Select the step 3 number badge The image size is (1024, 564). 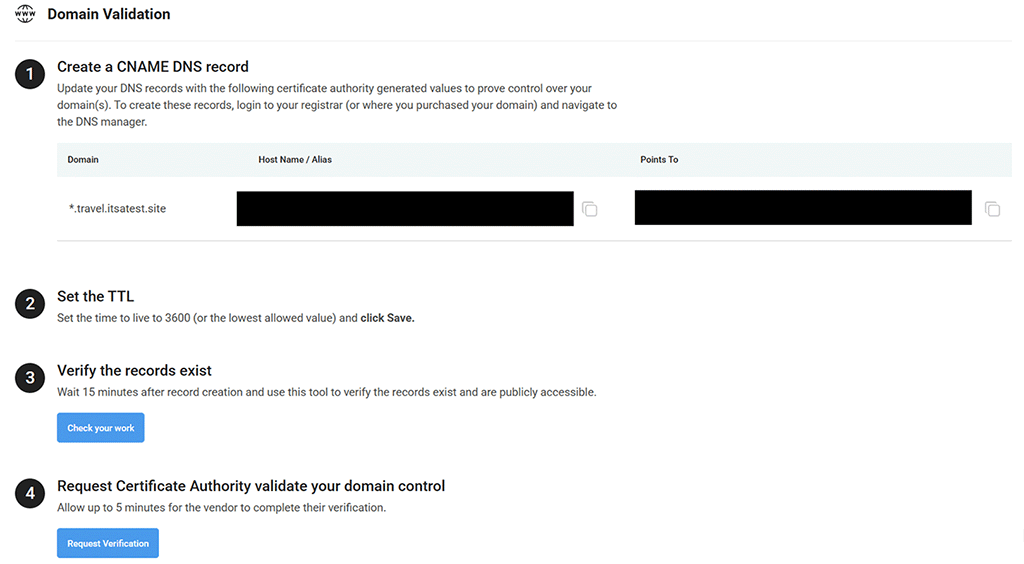pyautogui.click(x=30, y=377)
